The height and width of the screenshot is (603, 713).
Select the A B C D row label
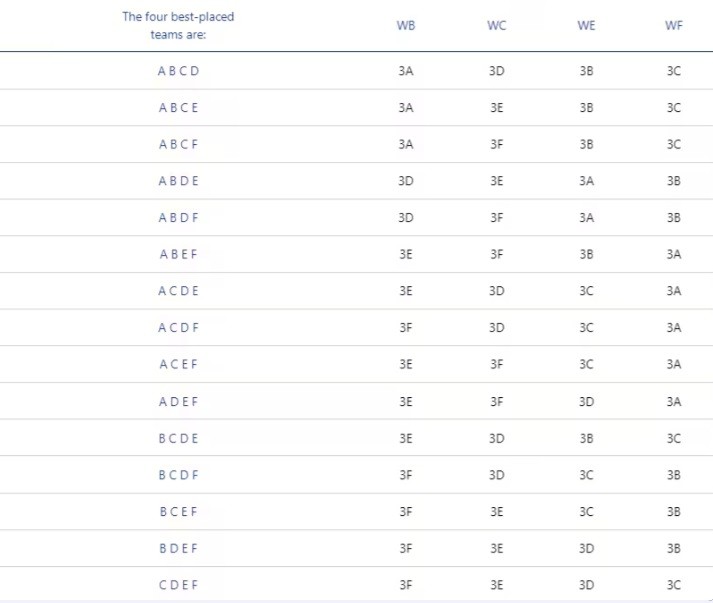click(178, 71)
